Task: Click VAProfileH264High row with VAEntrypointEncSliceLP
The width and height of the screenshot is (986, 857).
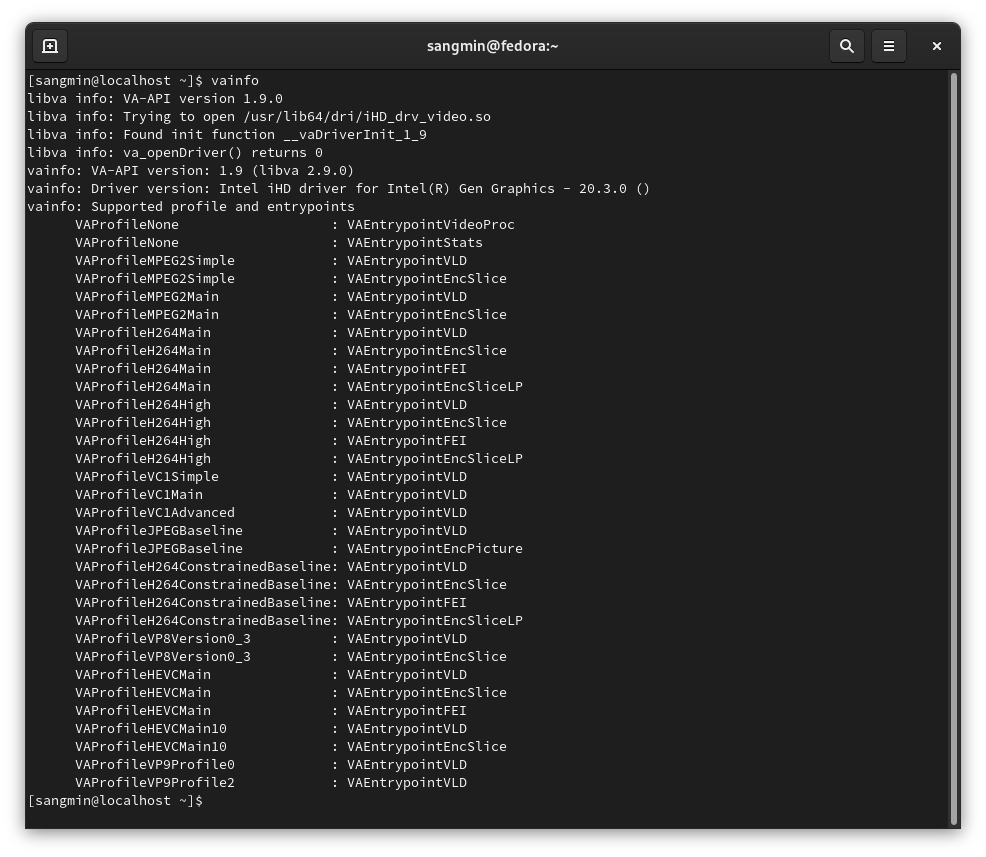Action: coord(299,458)
